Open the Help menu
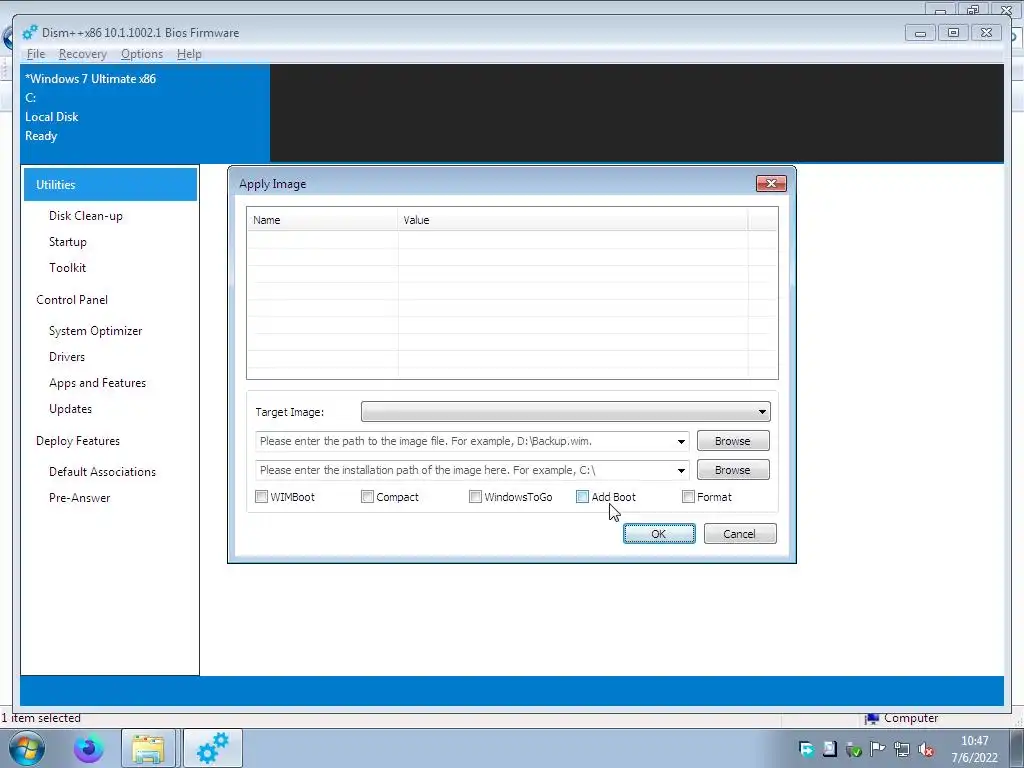This screenshot has width=1024, height=768. (x=189, y=54)
